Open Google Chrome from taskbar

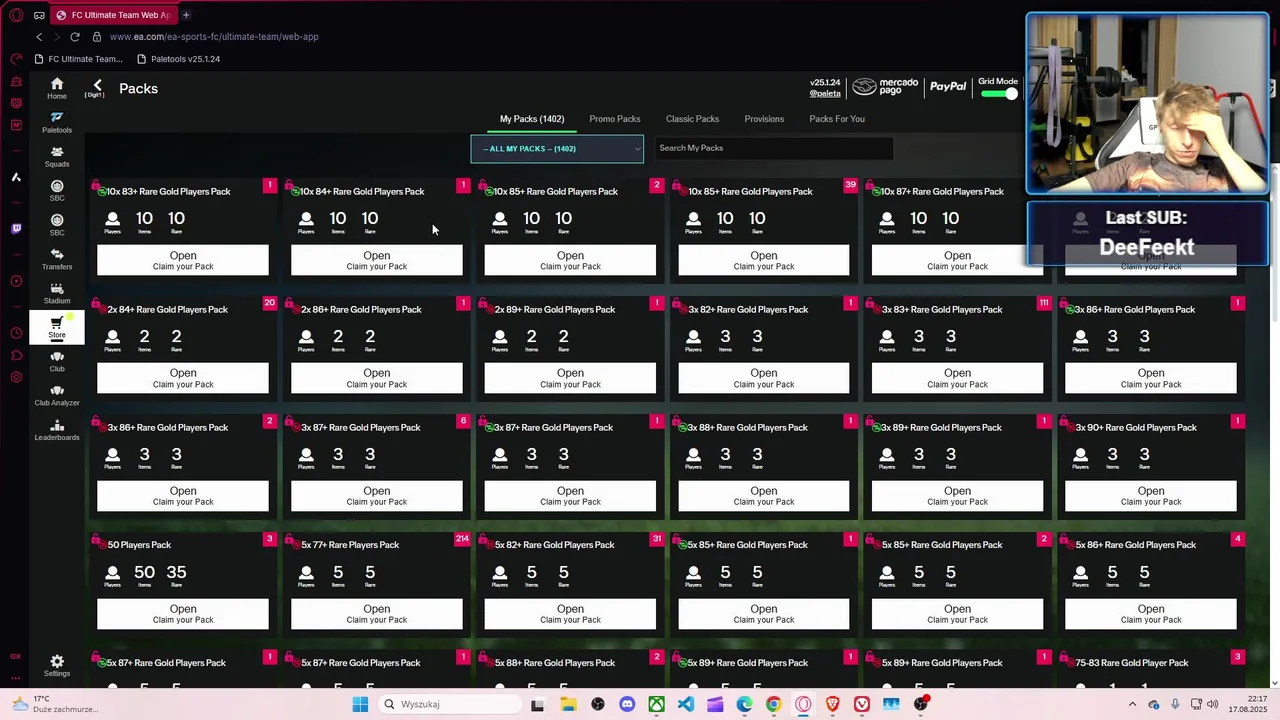pyautogui.click(x=773, y=704)
